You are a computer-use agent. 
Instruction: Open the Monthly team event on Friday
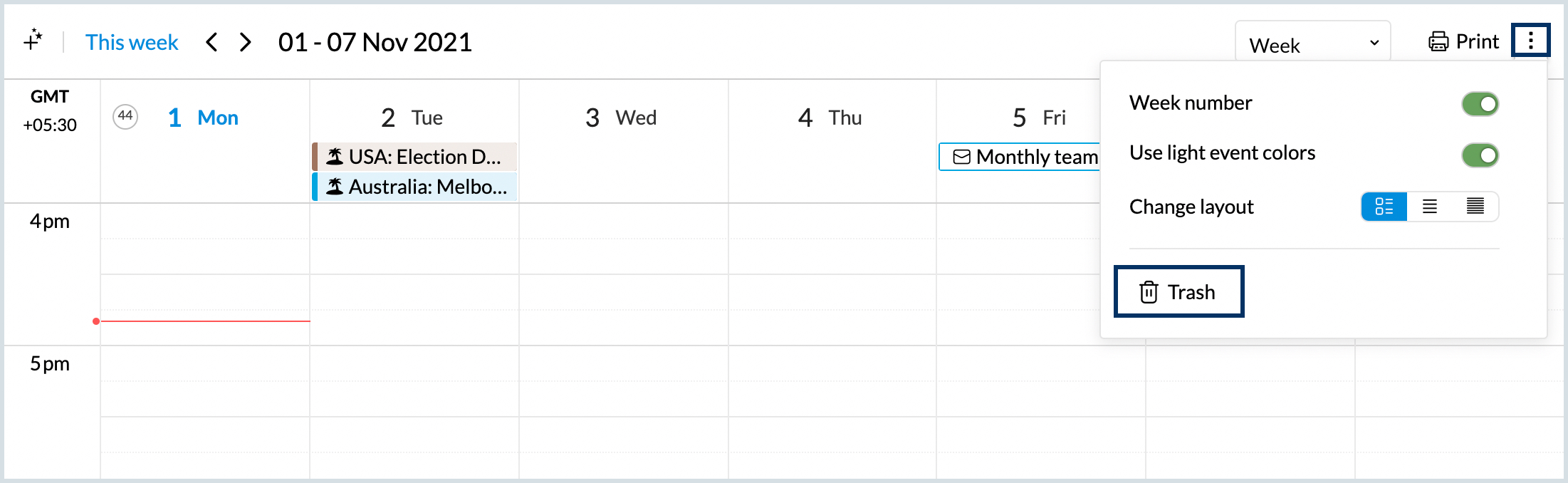(x=1020, y=157)
